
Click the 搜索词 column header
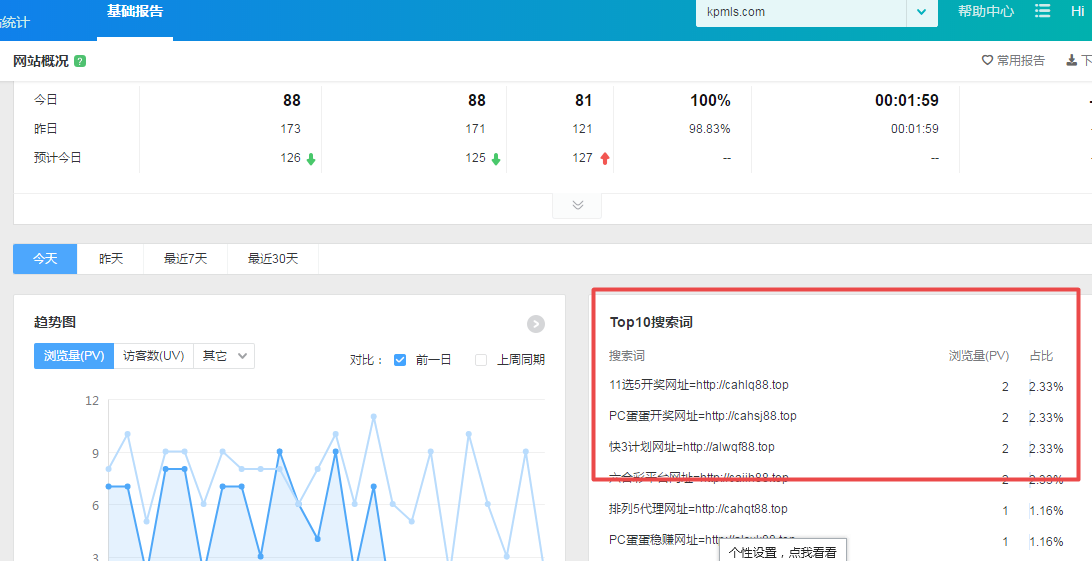click(627, 356)
